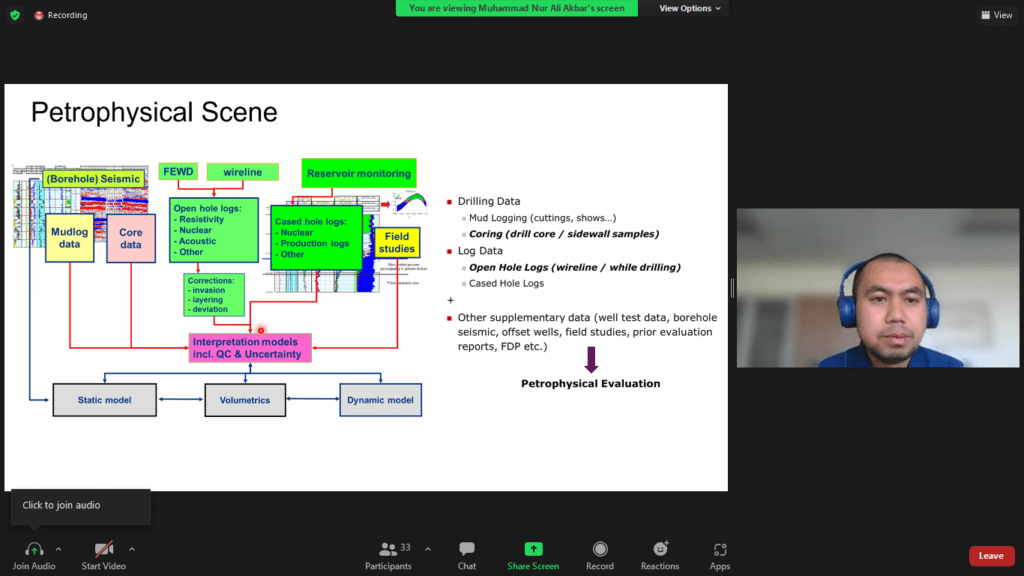Open the Participants panel
Screen dimensions: 1024x576
point(388,549)
